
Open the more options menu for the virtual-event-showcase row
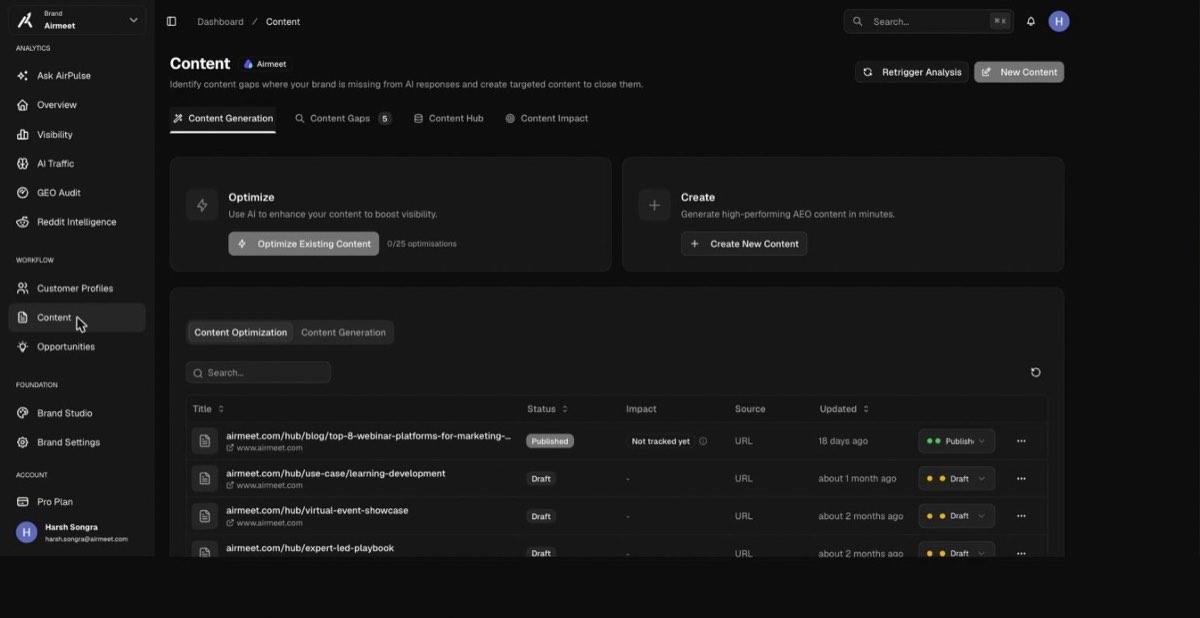1021,516
